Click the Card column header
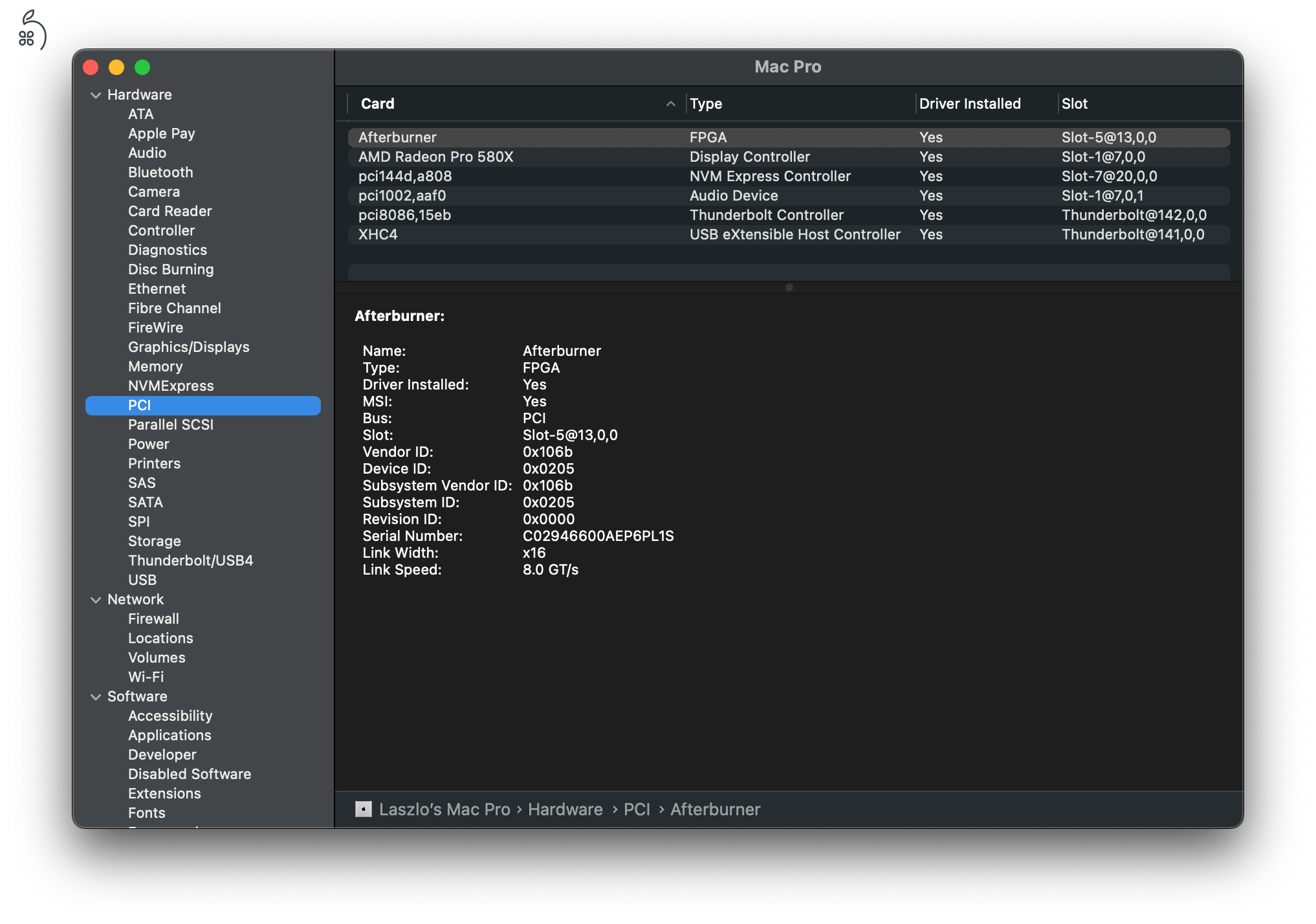Image resolution: width=1316 pixels, height=924 pixels. tap(378, 104)
